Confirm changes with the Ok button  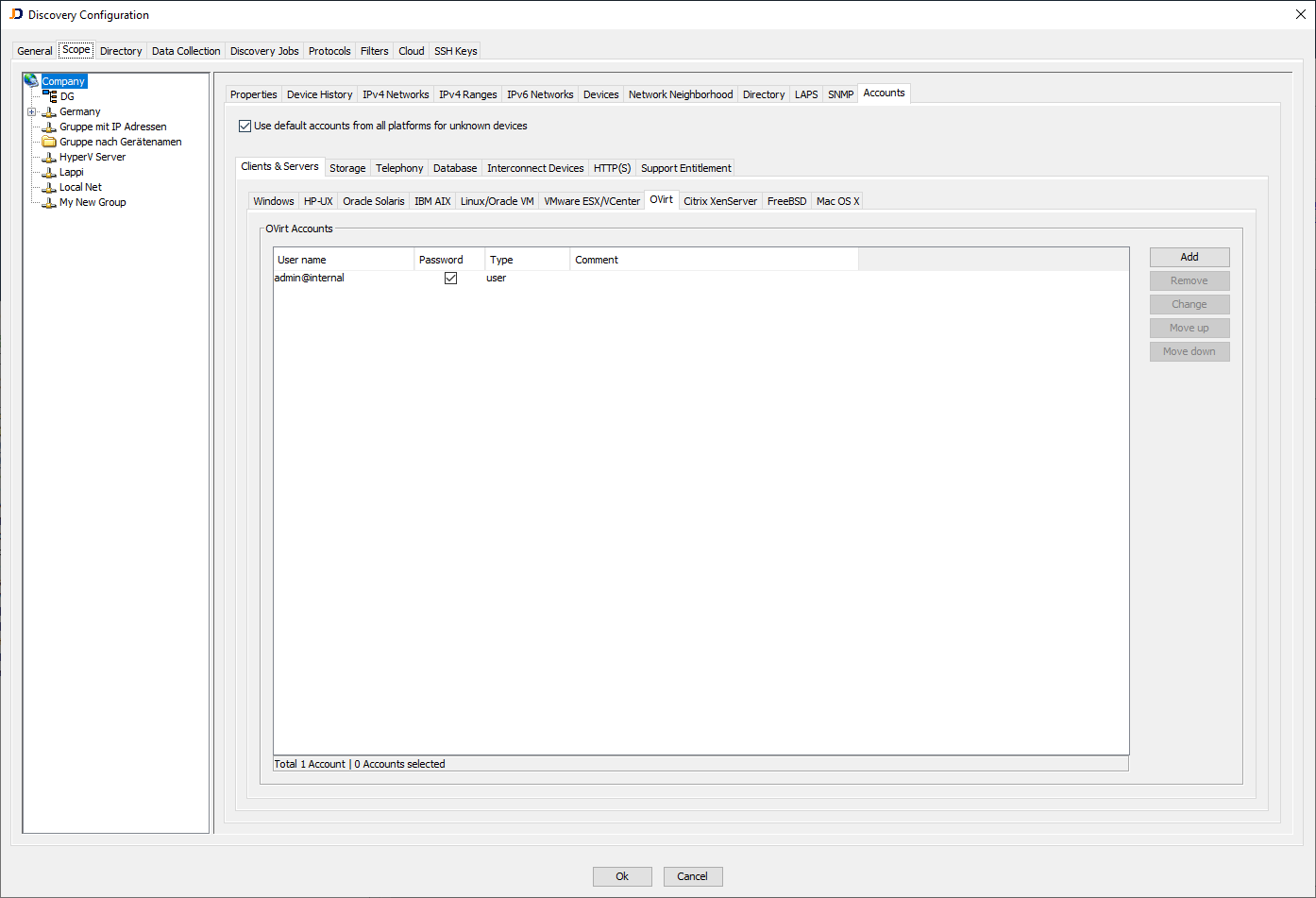pos(621,876)
